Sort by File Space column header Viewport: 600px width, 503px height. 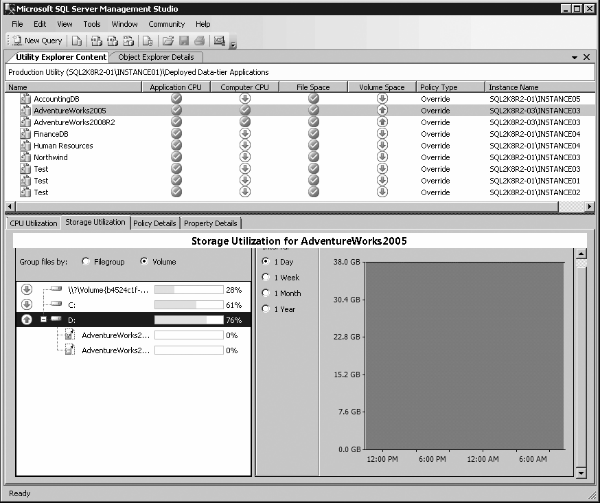[x=313, y=87]
